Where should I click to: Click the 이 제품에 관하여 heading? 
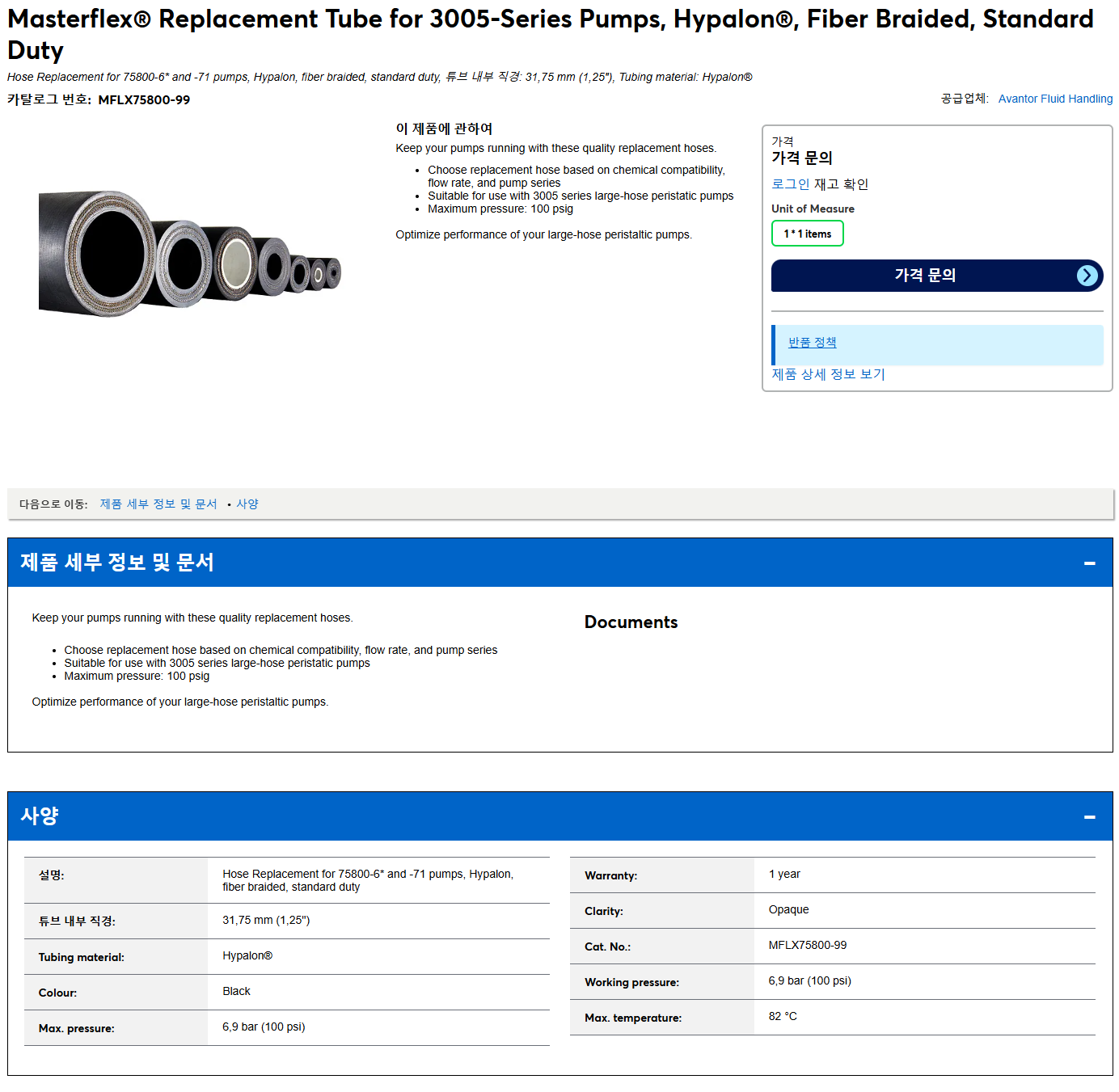pyautogui.click(x=444, y=129)
